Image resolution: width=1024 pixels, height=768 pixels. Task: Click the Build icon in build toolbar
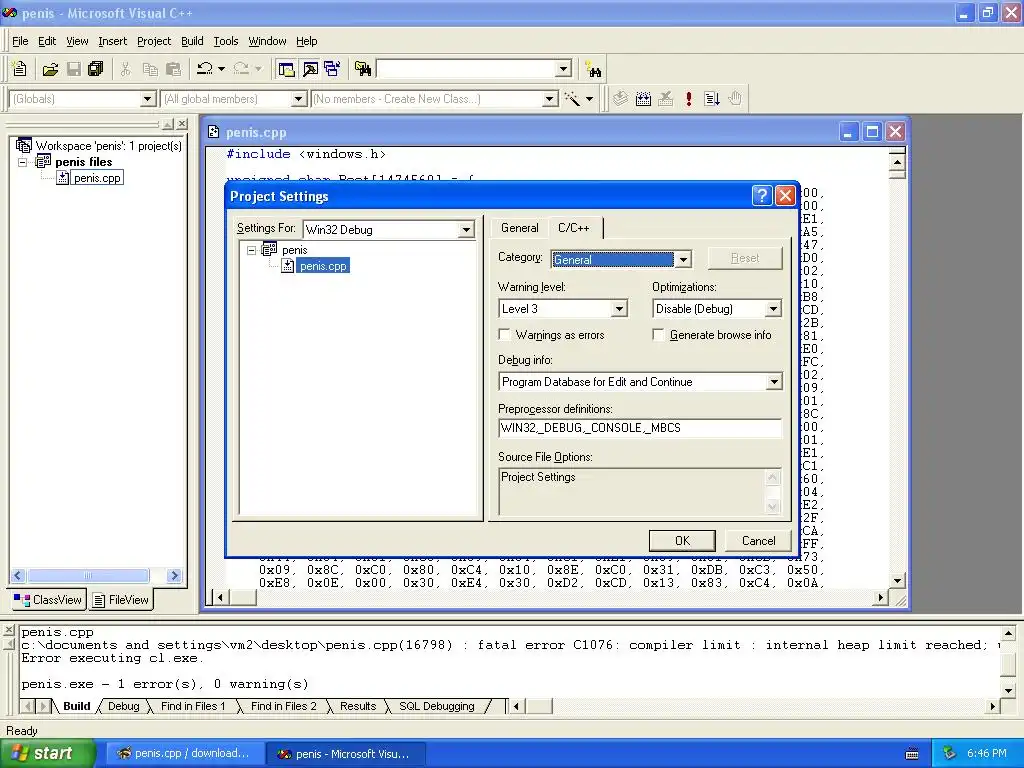(x=643, y=99)
